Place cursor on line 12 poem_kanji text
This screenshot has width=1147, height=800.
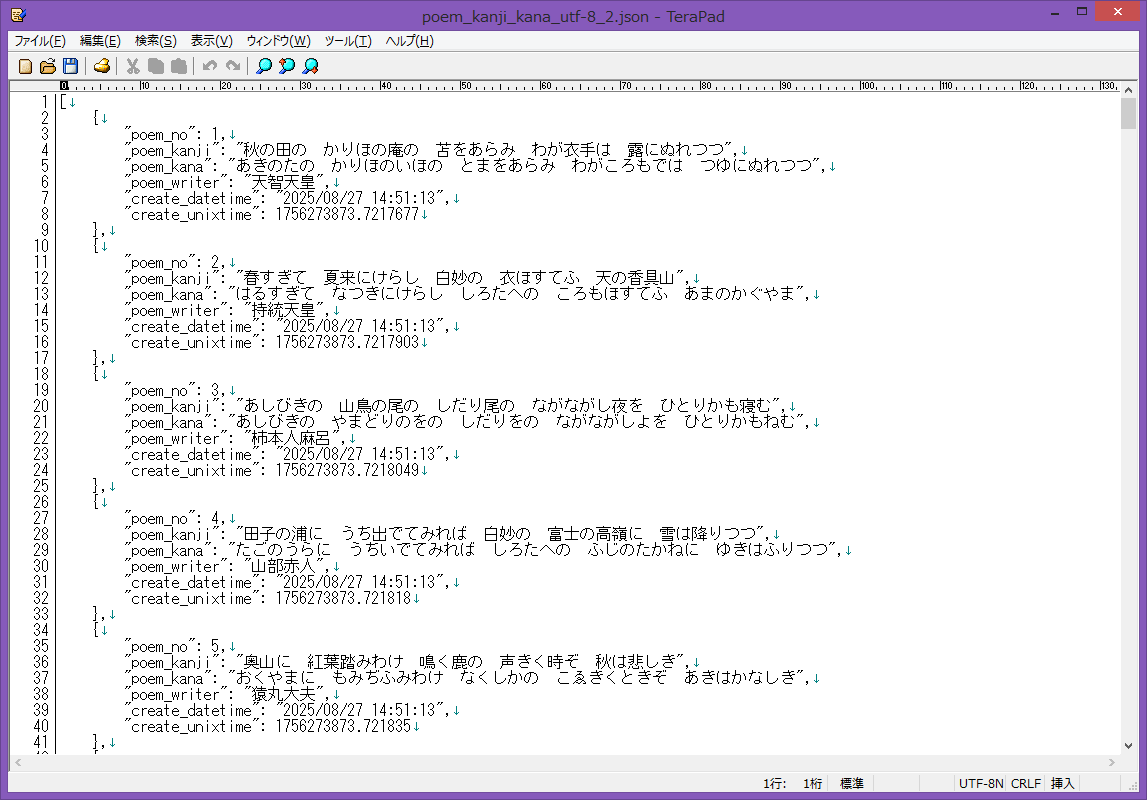click(x=460, y=277)
